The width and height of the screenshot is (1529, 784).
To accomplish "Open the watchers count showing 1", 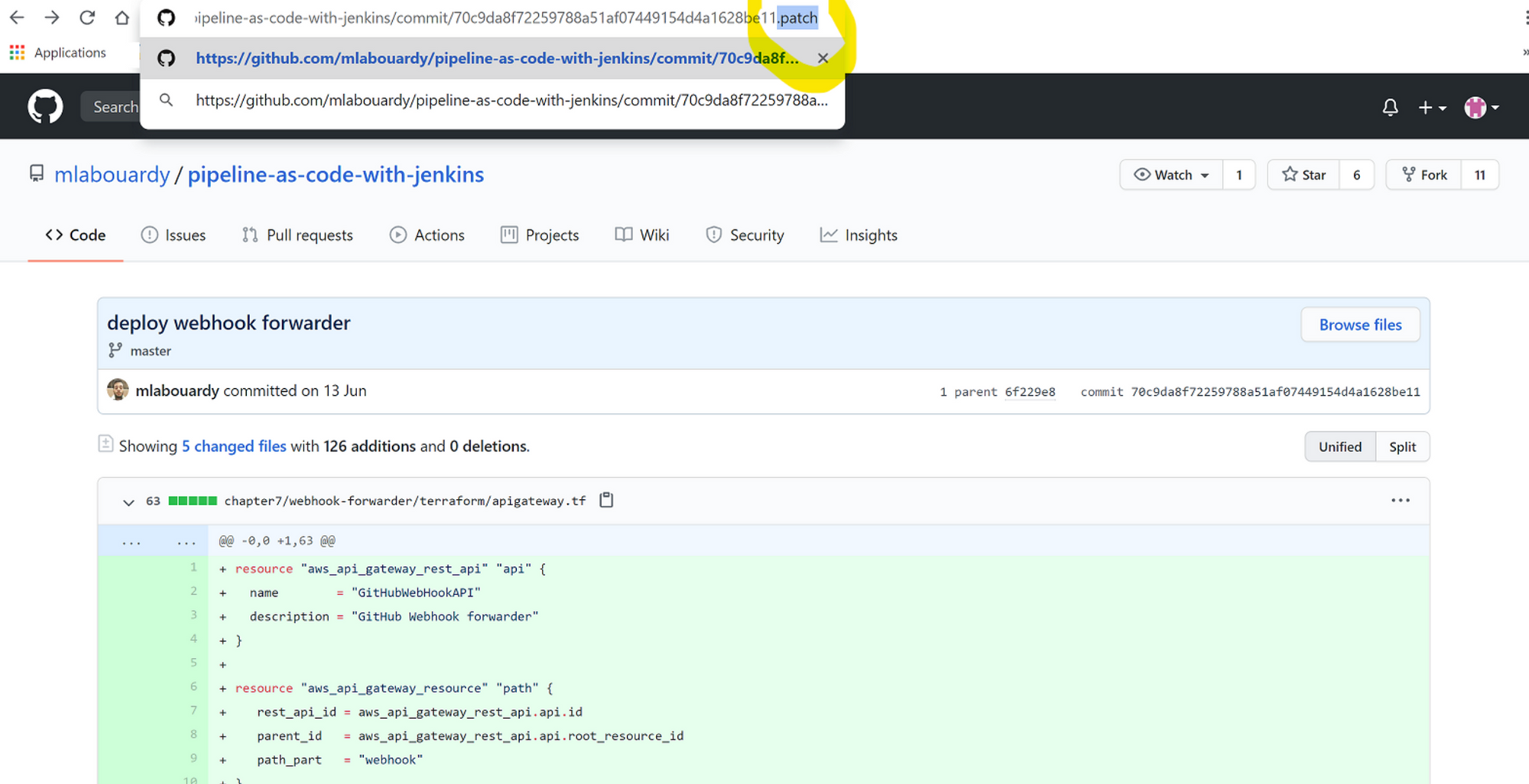I will [1239, 175].
